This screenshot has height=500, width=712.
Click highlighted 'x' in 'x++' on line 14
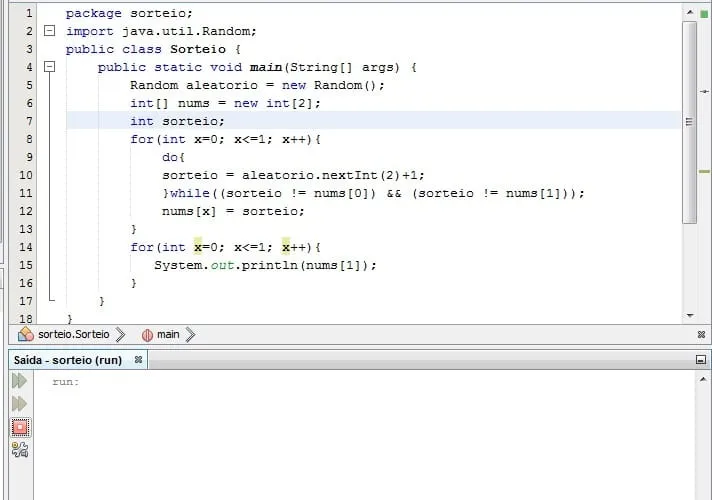point(286,247)
